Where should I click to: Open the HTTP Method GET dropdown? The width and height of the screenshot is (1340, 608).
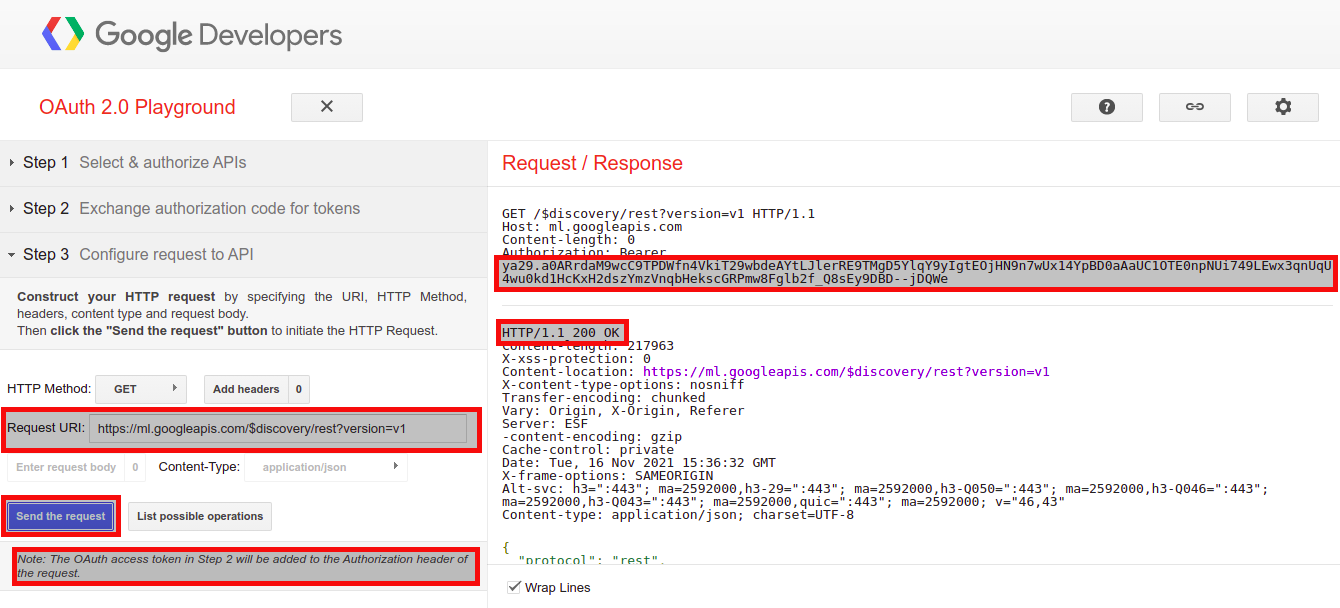(x=140, y=389)
